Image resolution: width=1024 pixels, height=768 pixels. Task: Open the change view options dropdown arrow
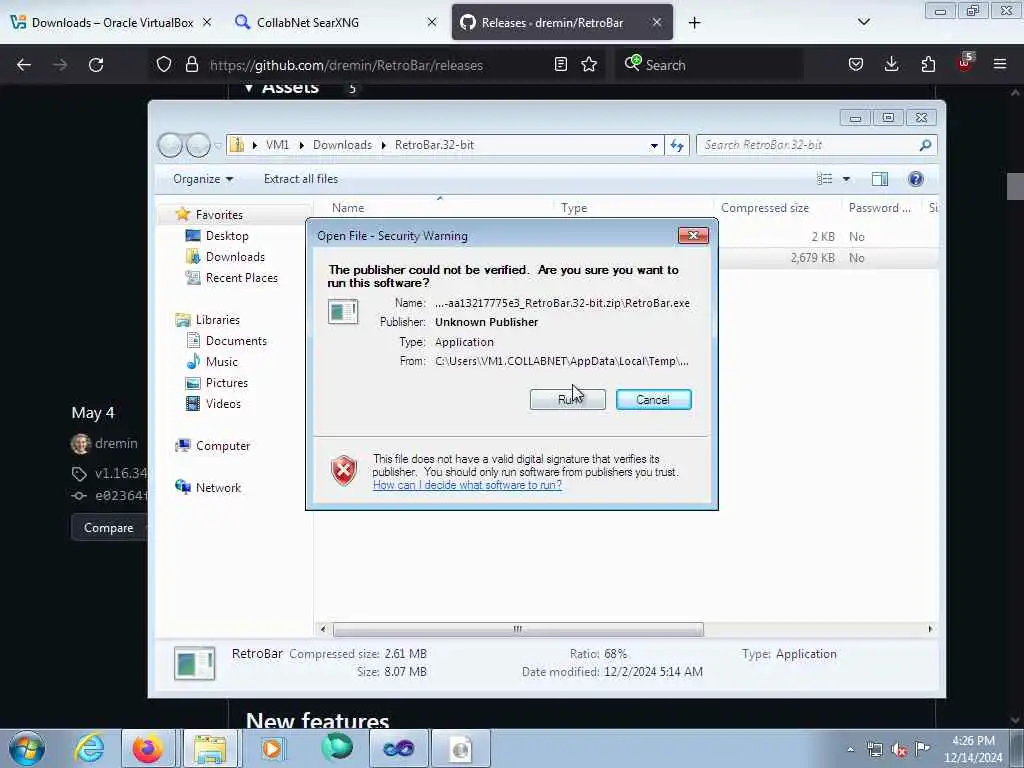846,179
